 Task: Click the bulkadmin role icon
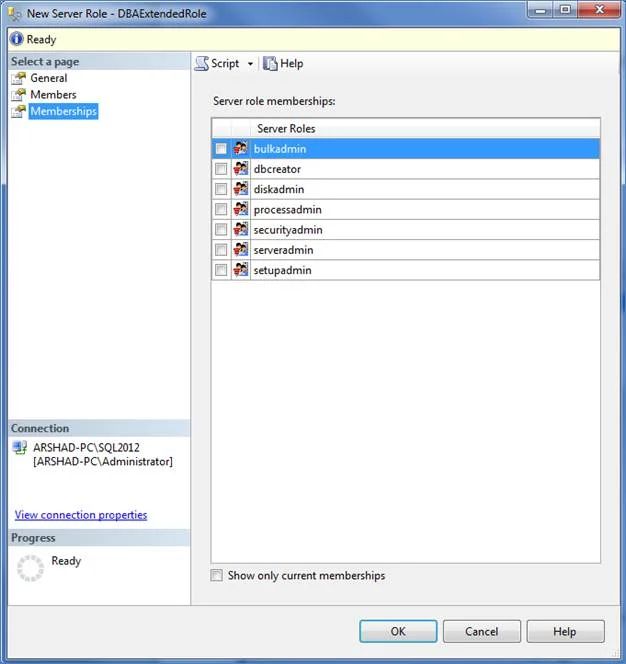click(x=241, y=149)
